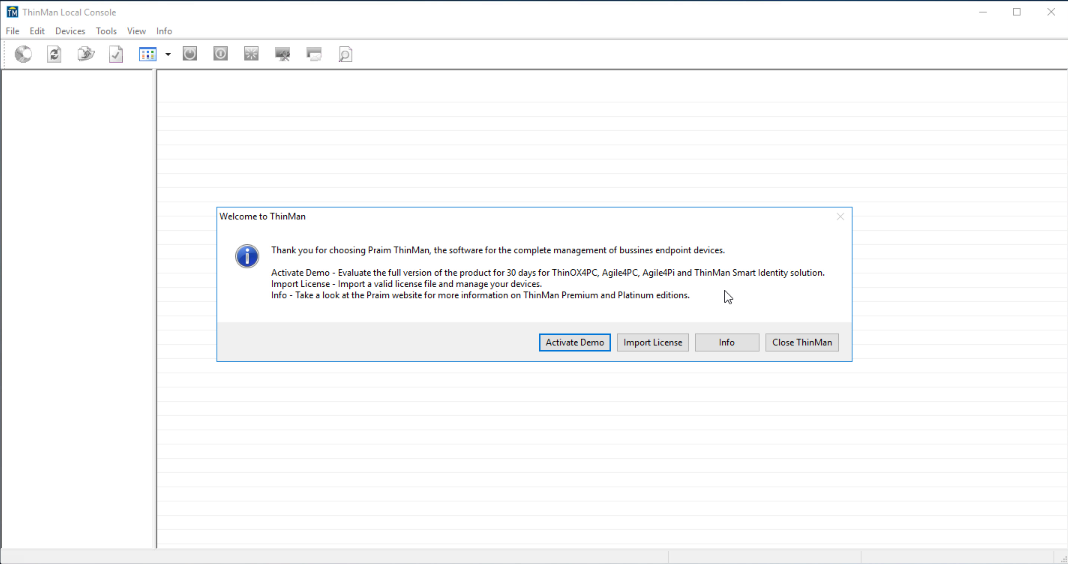Click the magnifier search document icon
Screen dimensions: 1068x564
coord(345,54)
